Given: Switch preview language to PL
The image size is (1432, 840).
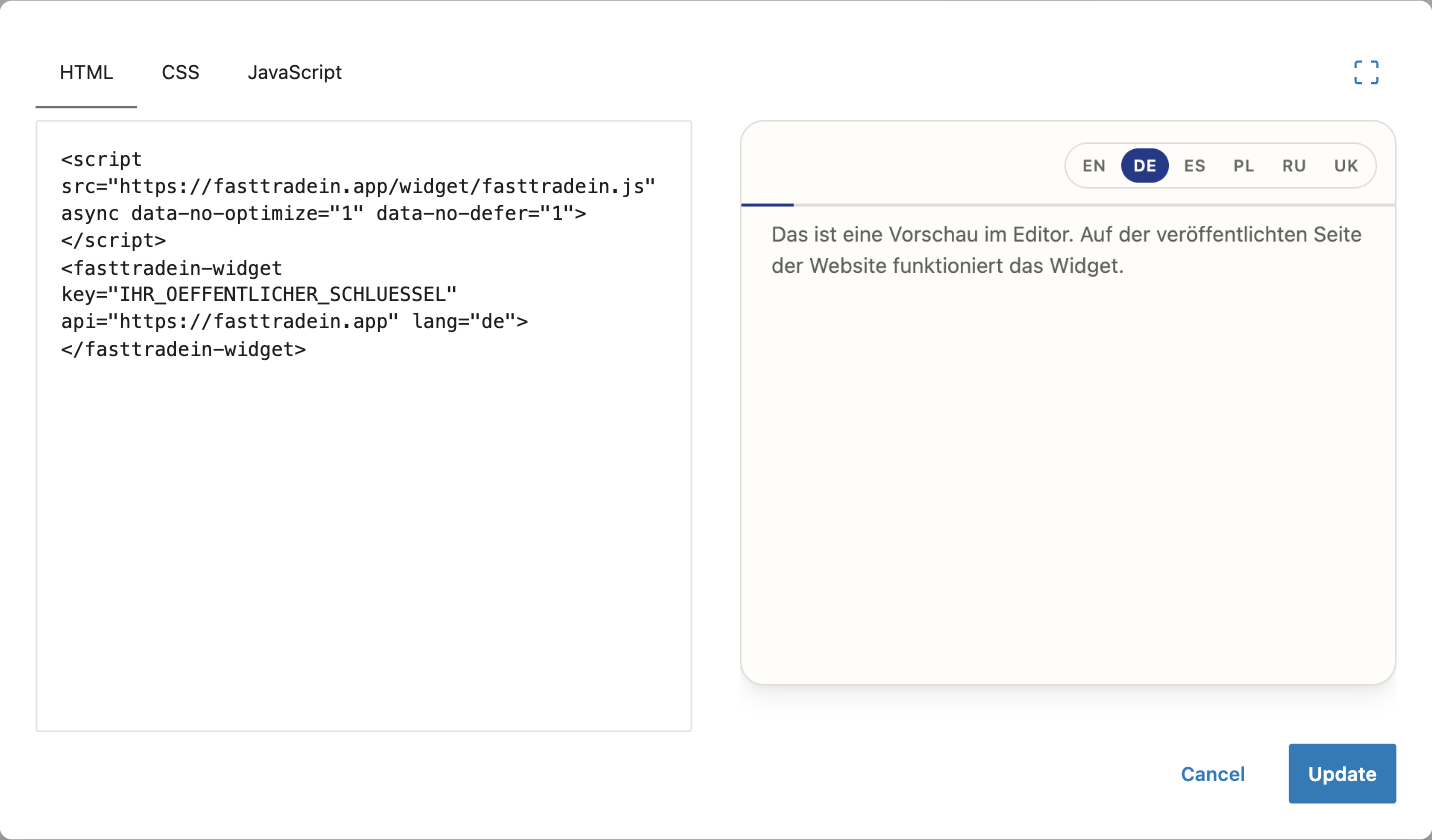Looking at the screenshot, I should point(1244,166).
